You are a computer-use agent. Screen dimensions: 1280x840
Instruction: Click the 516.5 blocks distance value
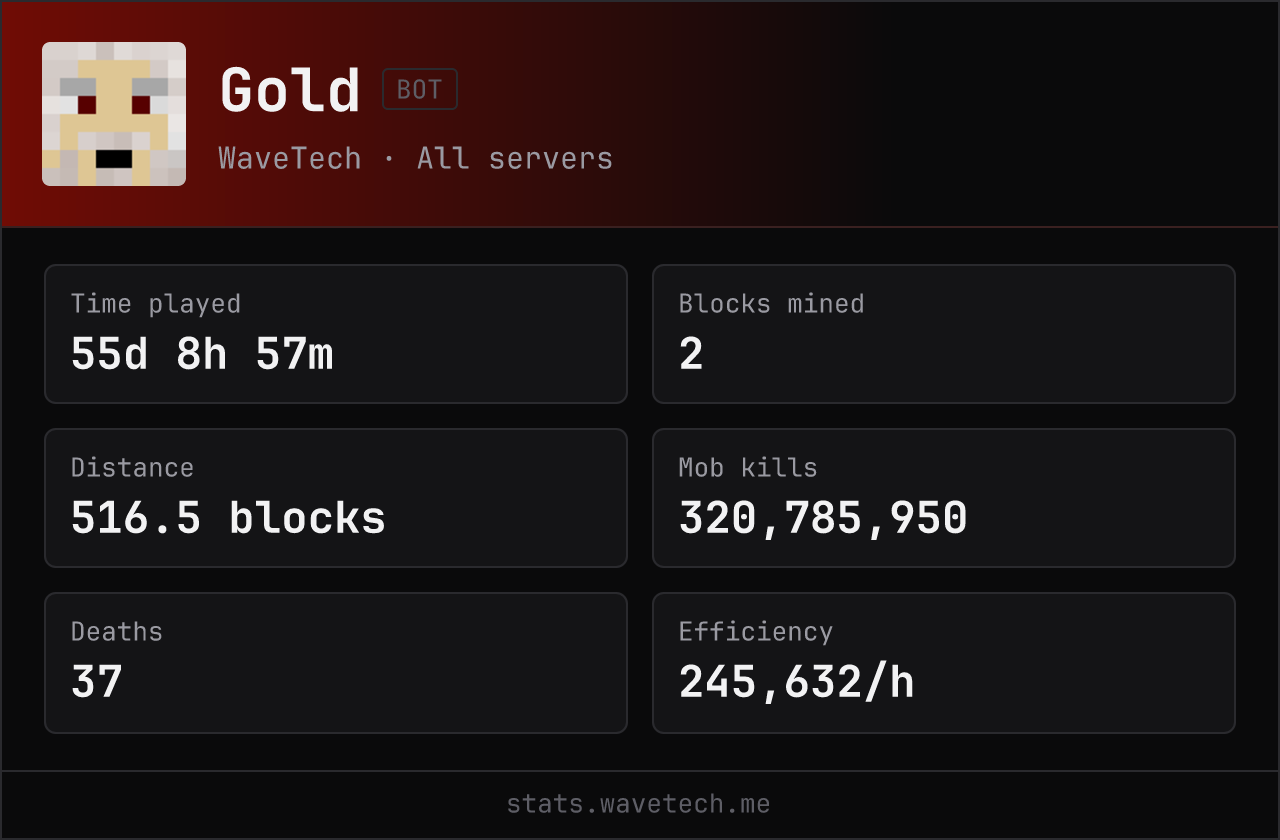228,518
